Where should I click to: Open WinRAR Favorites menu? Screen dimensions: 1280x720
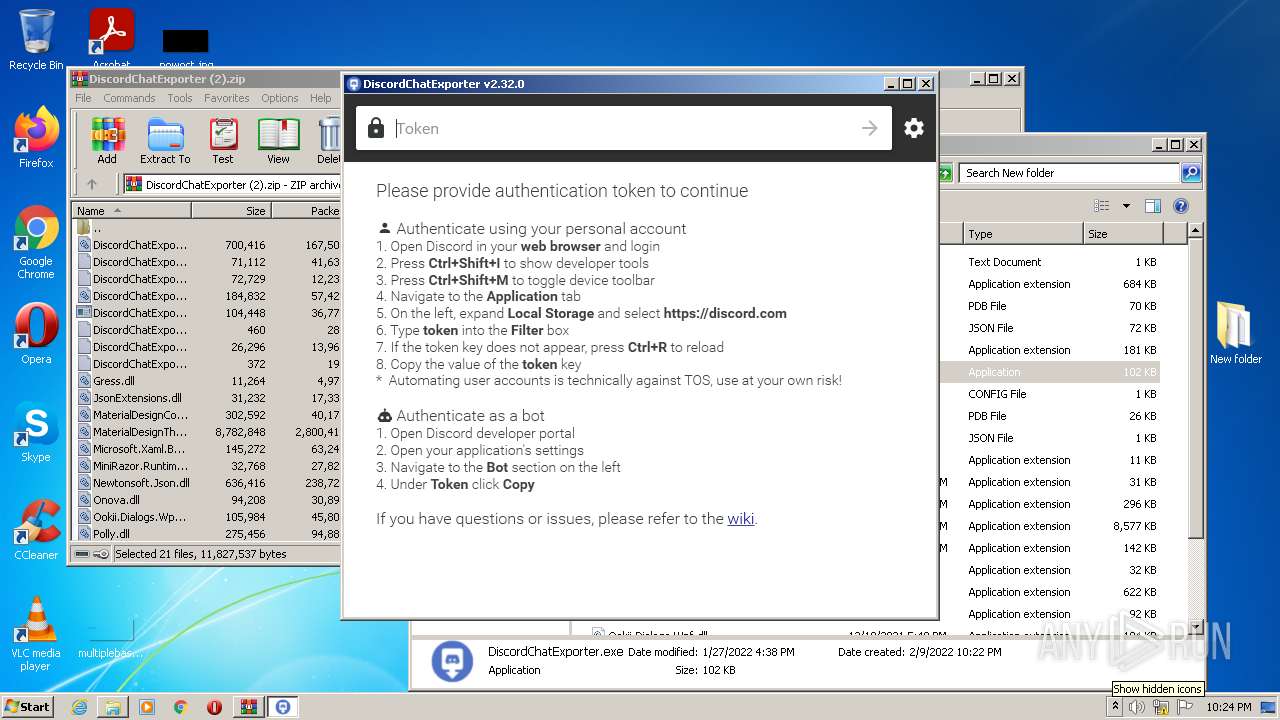point(227,98)
